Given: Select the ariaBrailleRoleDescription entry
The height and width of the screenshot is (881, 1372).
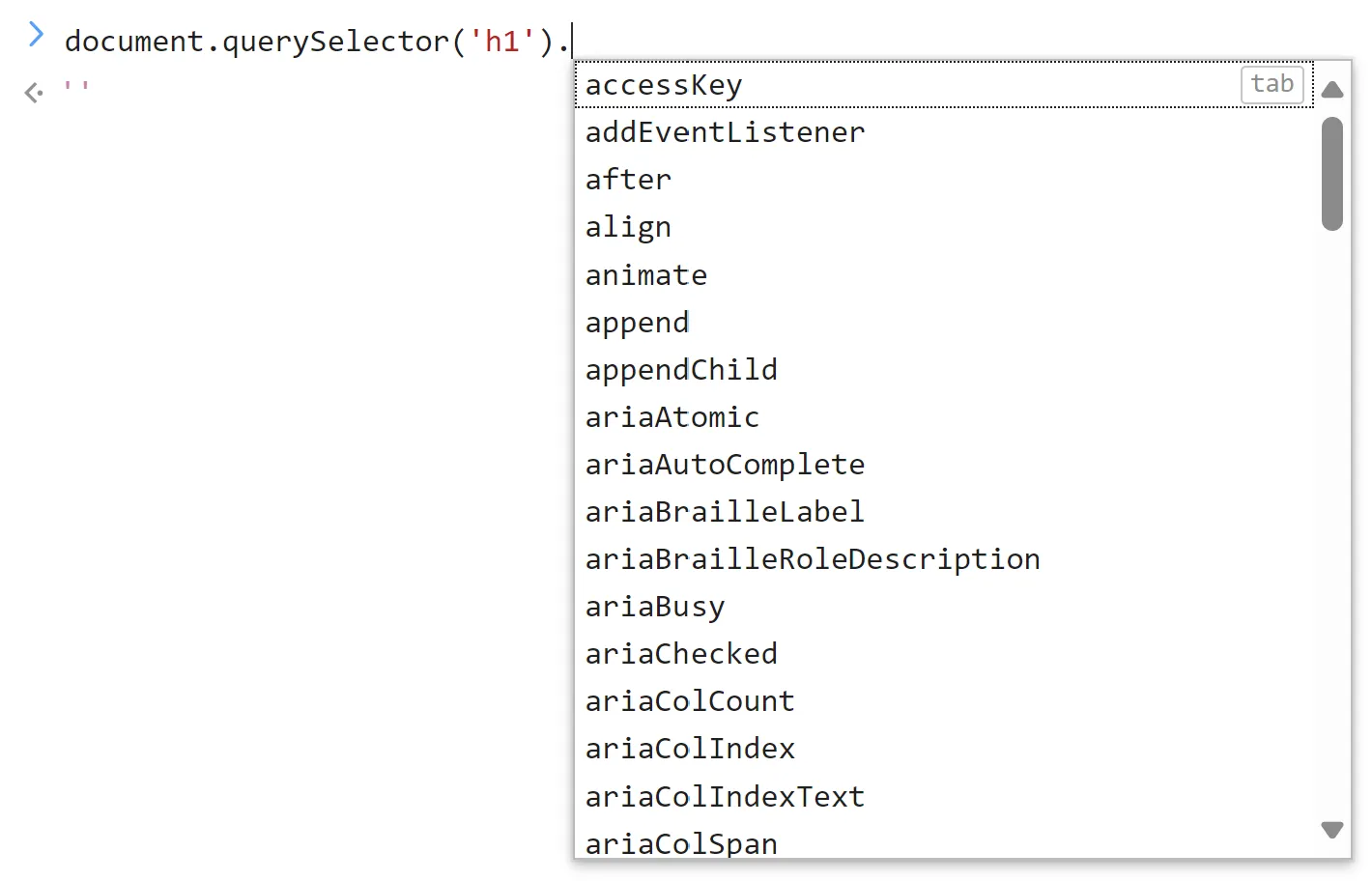Looking at the screenshot, I should 812,558.
